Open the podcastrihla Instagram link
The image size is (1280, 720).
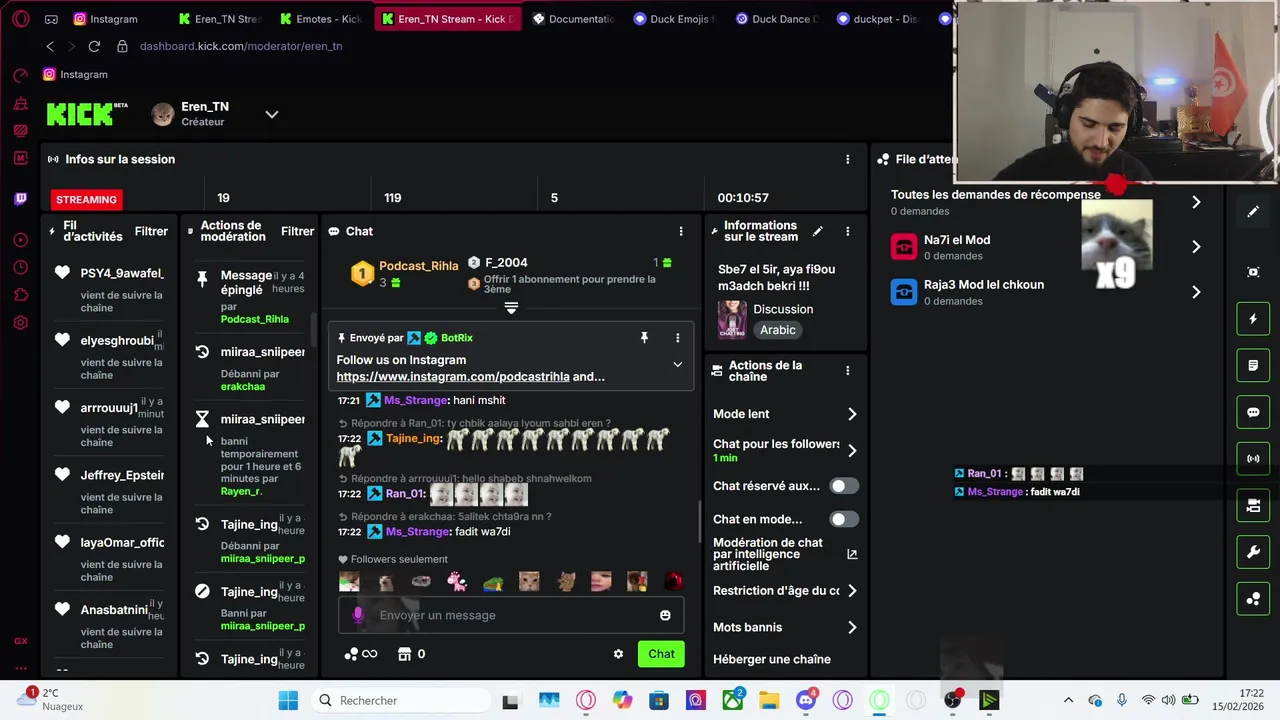tap(453, 377)
